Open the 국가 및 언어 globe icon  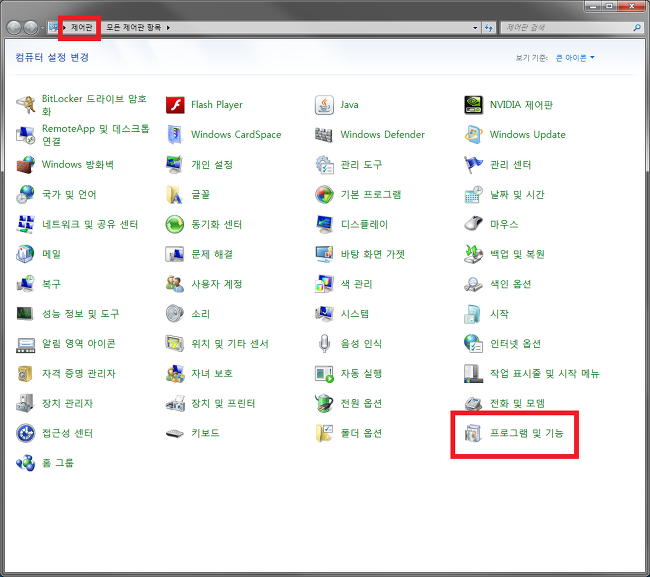[26, 194]
